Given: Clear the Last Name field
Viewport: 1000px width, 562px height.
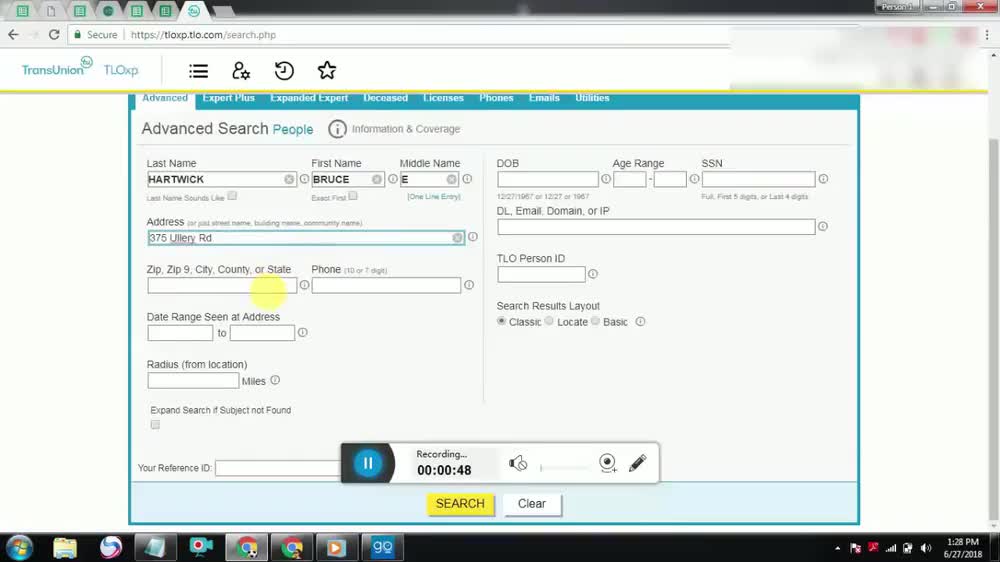Looking at the screenshot, I should 289,180.
